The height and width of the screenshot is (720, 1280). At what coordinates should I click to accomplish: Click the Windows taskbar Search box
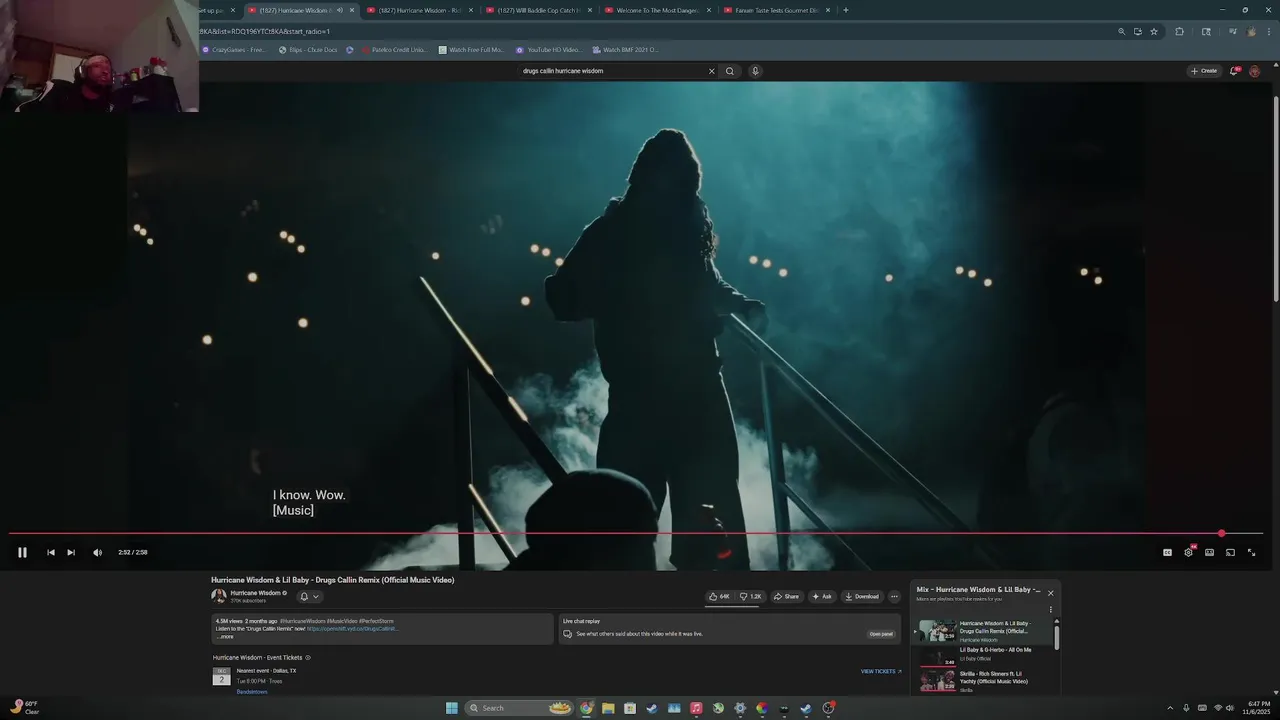(x=520, y=708)
